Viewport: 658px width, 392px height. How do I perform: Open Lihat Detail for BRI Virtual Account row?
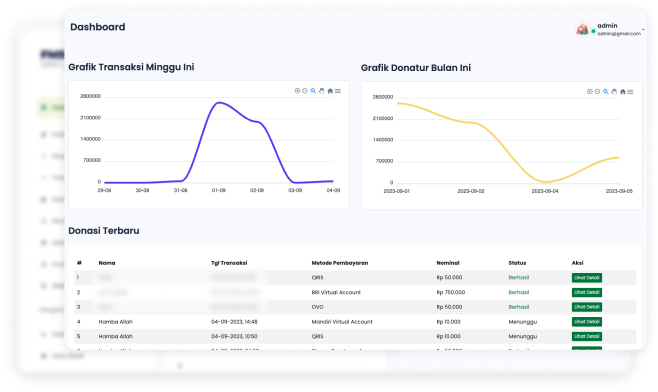point(587,293)
